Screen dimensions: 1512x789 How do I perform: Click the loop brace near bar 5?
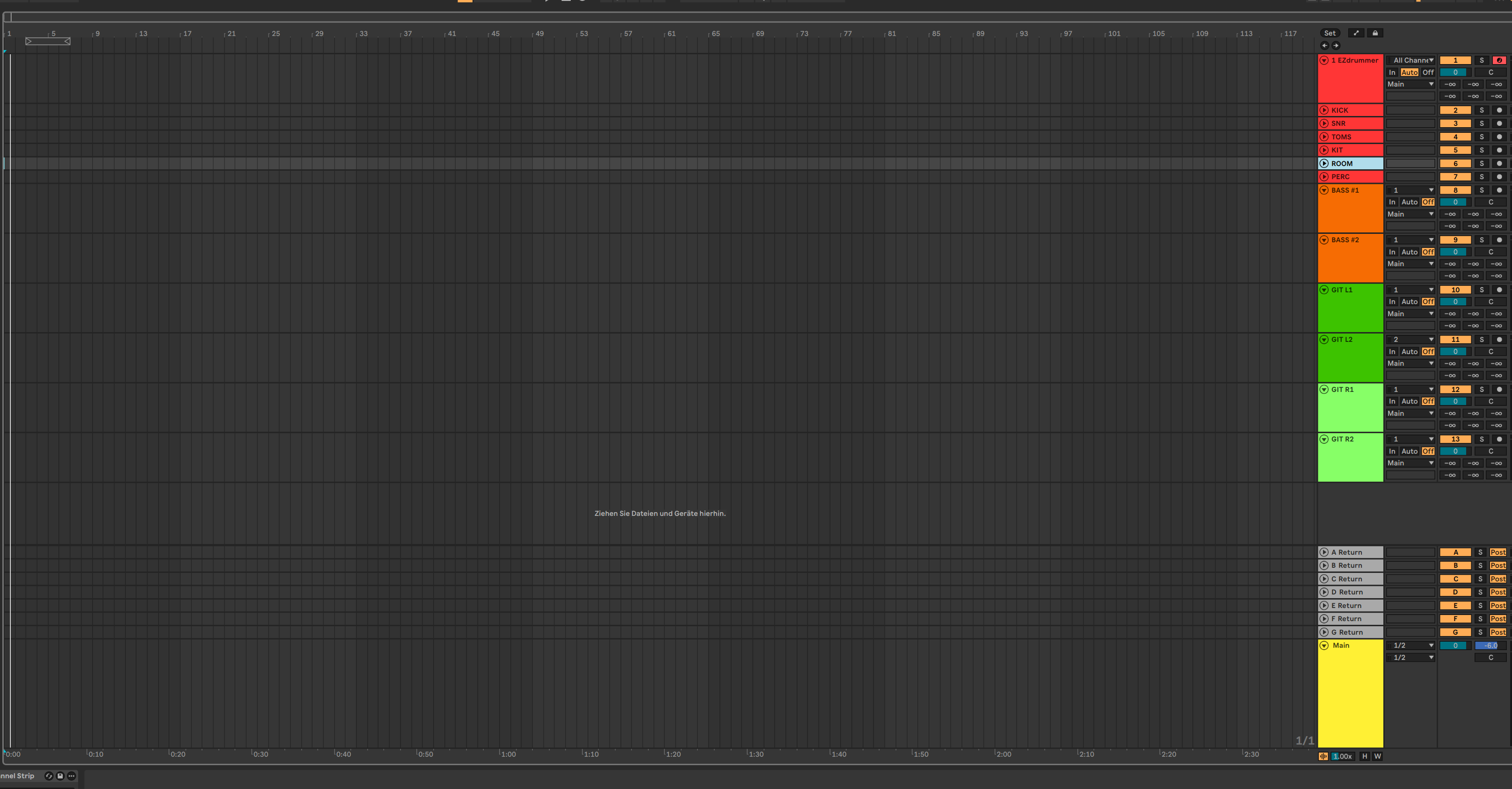pyautogui.click(x=48, y=41)
